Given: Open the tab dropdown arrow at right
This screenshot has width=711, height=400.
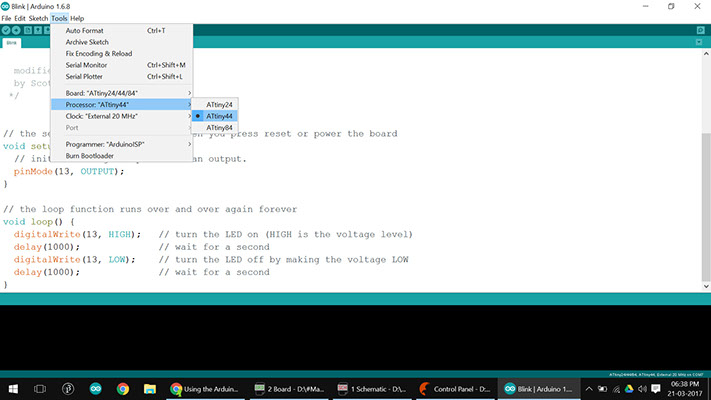Looking at the screenshot, I should point(699,42).
